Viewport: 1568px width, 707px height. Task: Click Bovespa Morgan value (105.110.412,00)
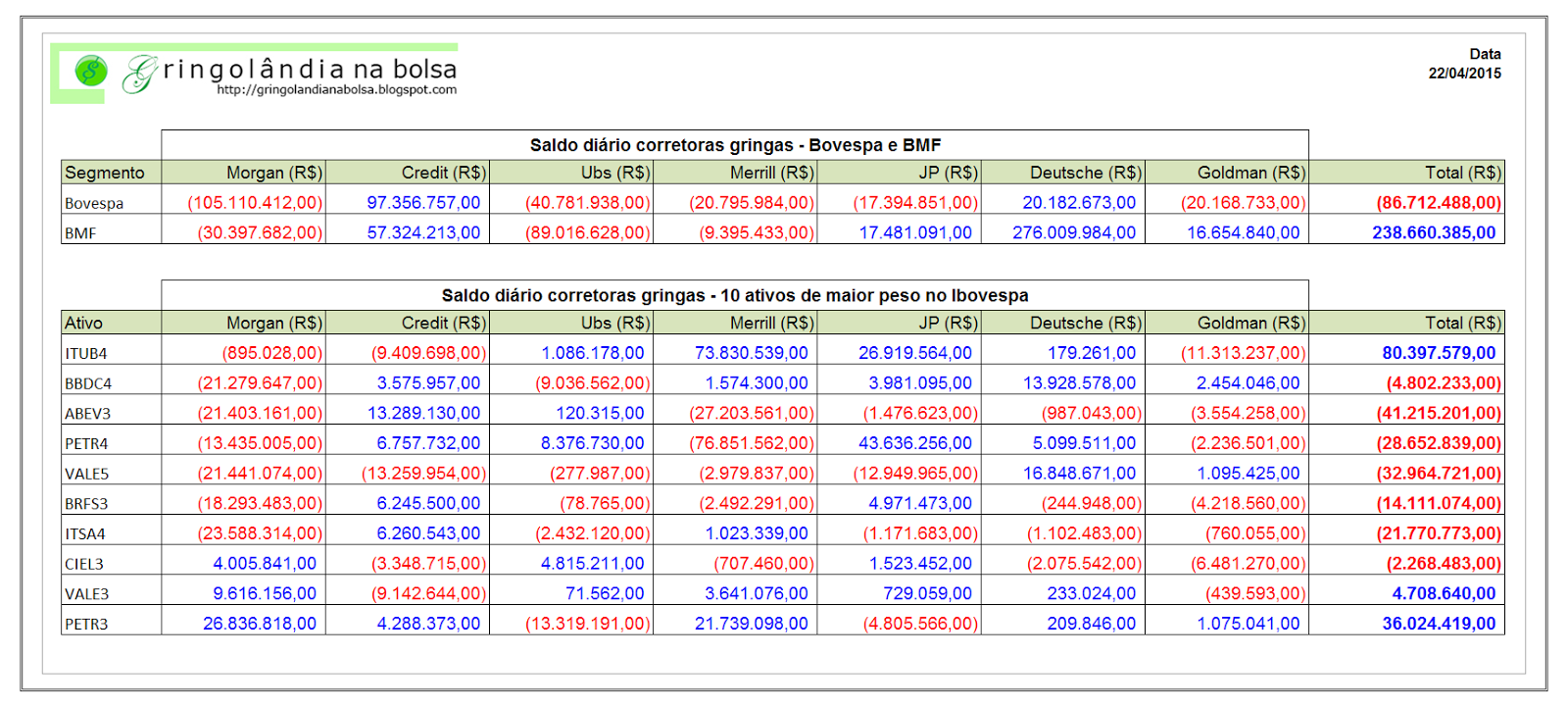click(255, 203)
